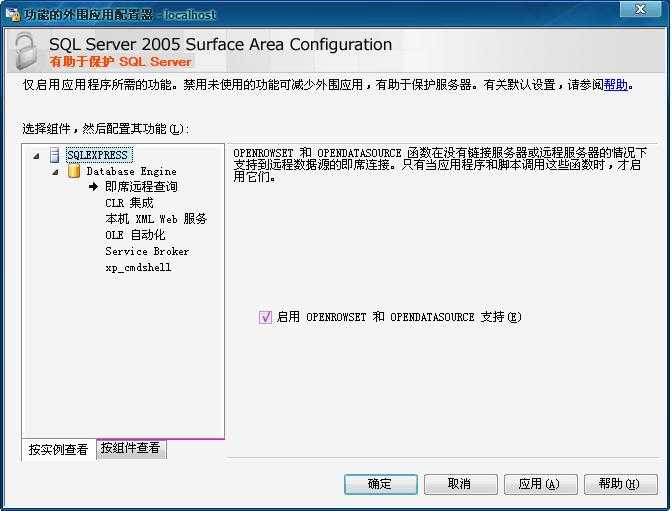Select 本机 XML Web 服务 item
672x511 pixels.
pos(156,219)
